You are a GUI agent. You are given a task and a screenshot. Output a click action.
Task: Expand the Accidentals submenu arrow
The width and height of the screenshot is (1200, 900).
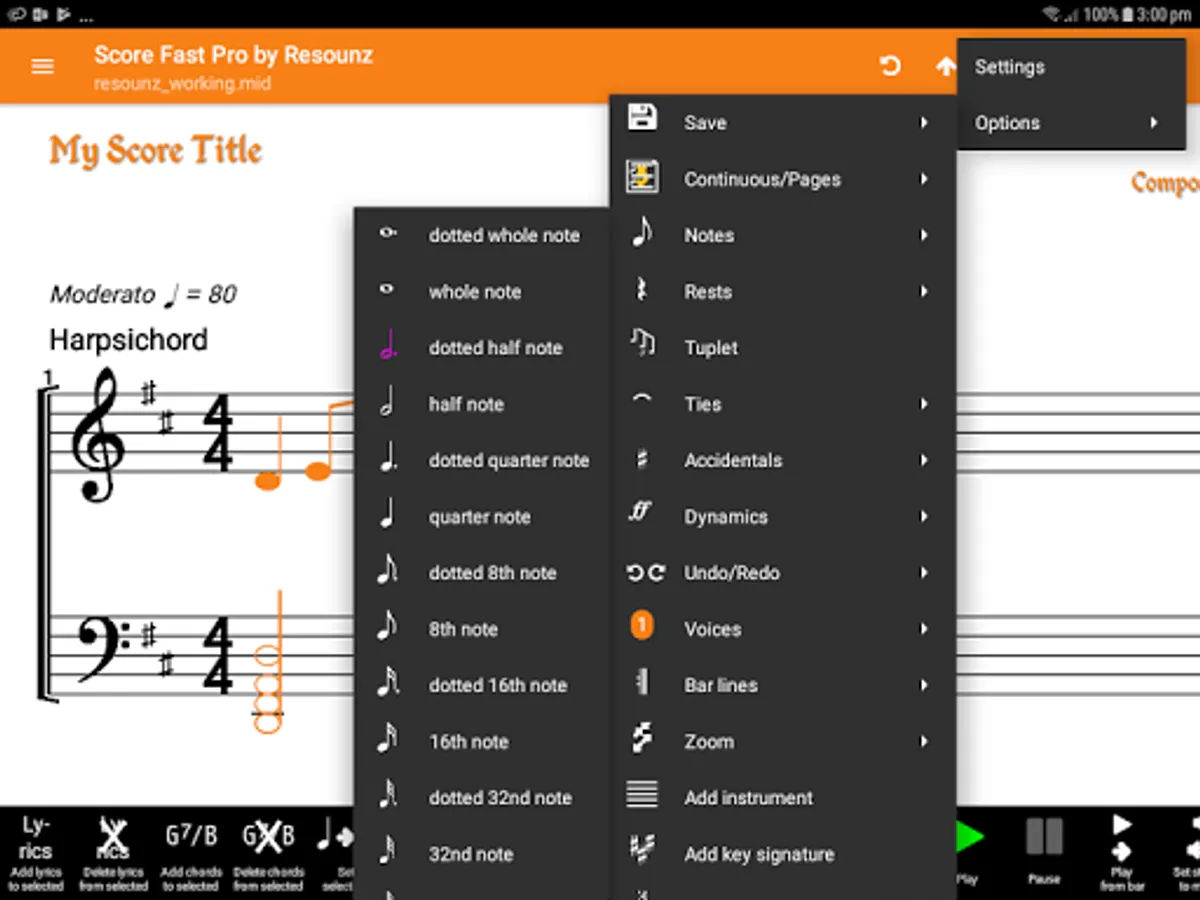[x=924, y=460]
